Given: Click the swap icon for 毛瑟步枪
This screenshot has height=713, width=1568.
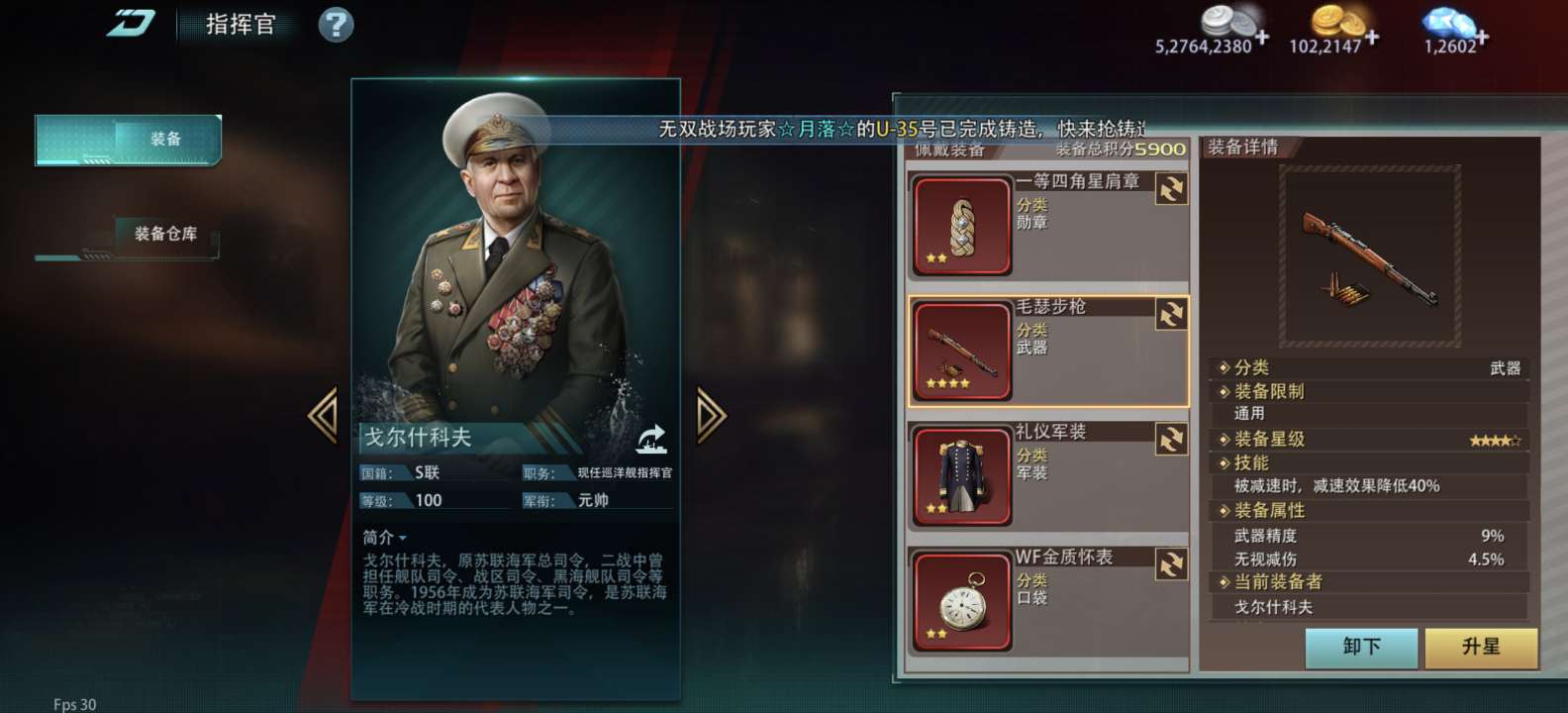Looking at the screenshot, I should pyautogui.click(x=1171, y=314).
